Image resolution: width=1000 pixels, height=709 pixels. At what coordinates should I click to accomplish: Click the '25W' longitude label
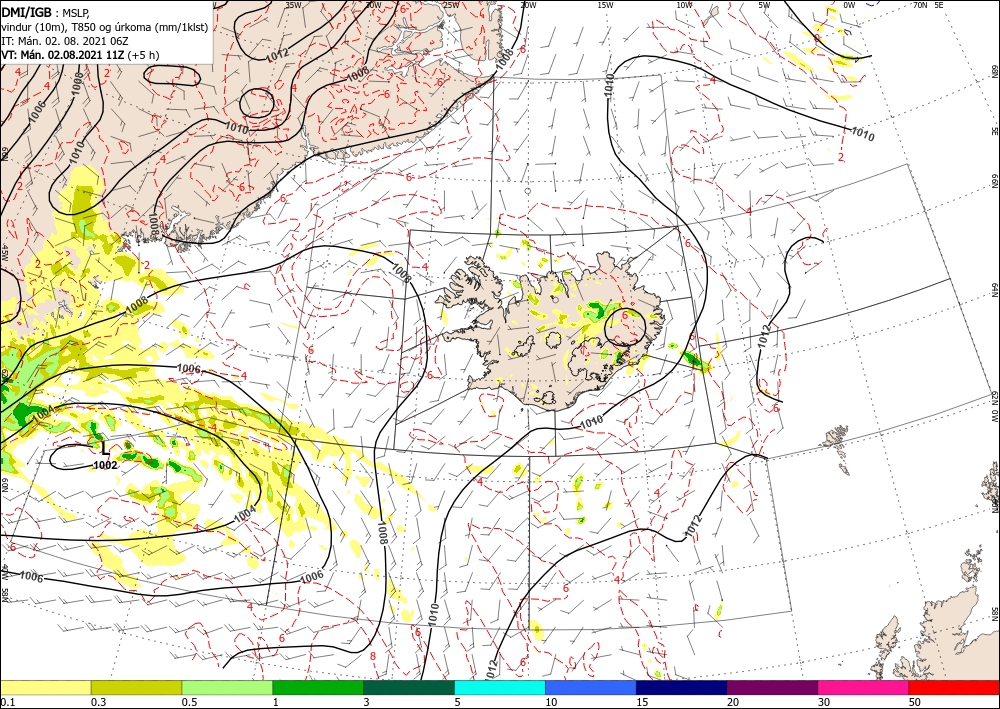pos(451,5)
